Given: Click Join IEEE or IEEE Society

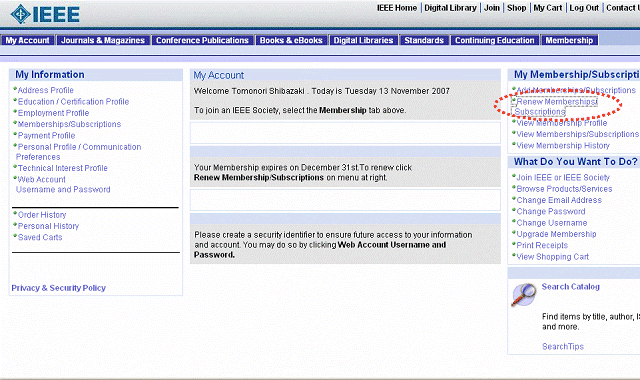Looking at the screenshot, I should tap(563, 178).
